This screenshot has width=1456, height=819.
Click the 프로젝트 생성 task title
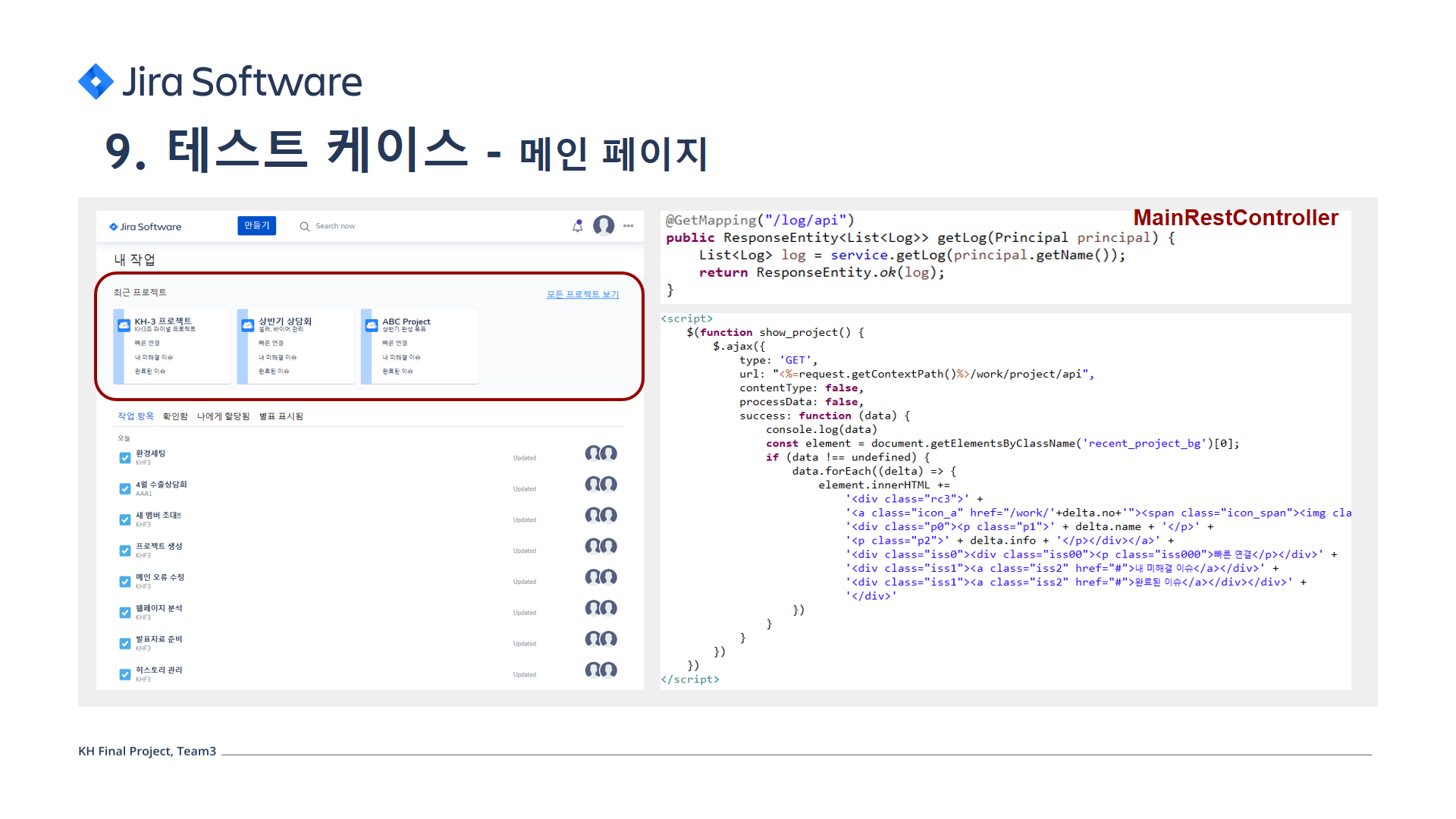click(159, 547)
